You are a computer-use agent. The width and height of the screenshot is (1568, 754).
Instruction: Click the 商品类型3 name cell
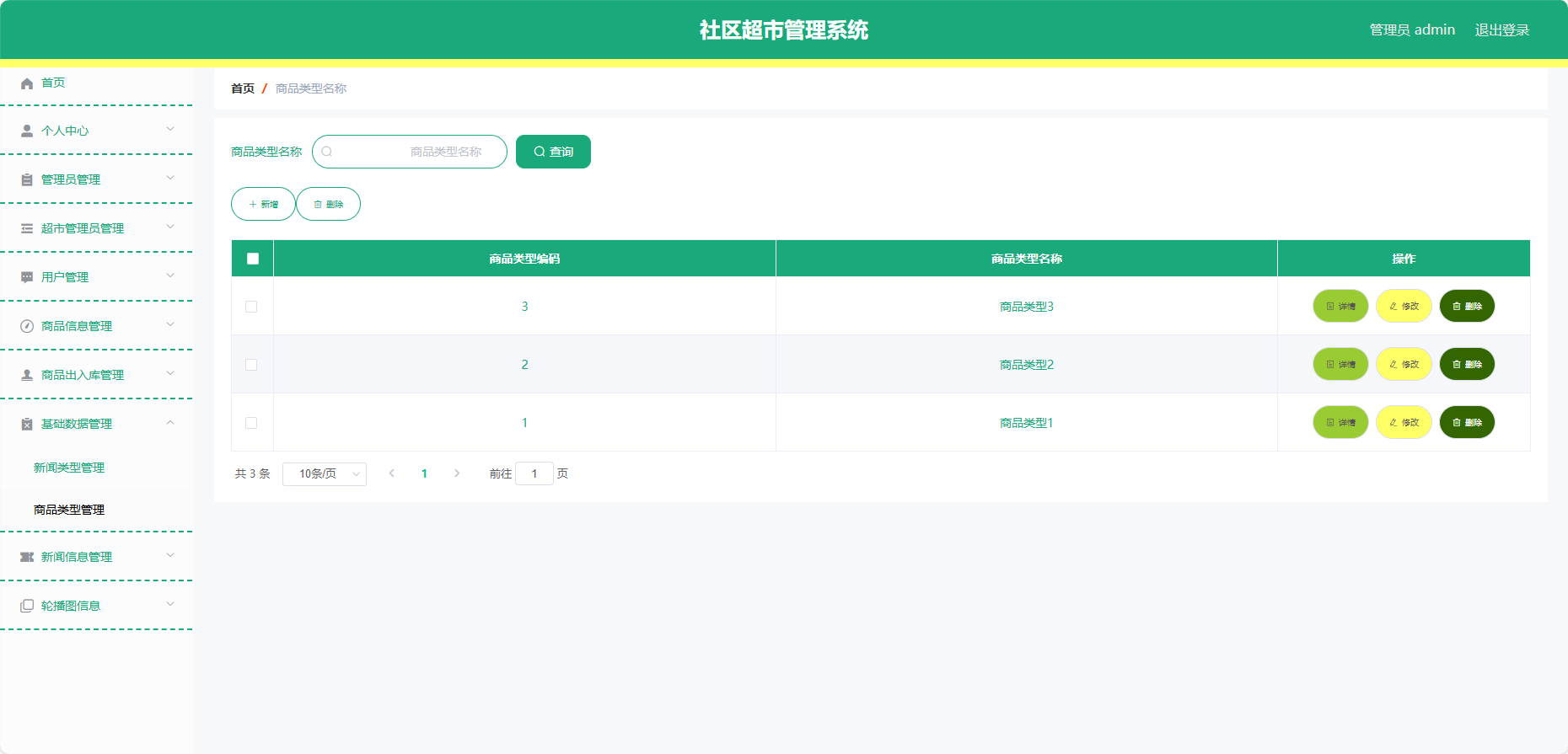coord(1027,307)
